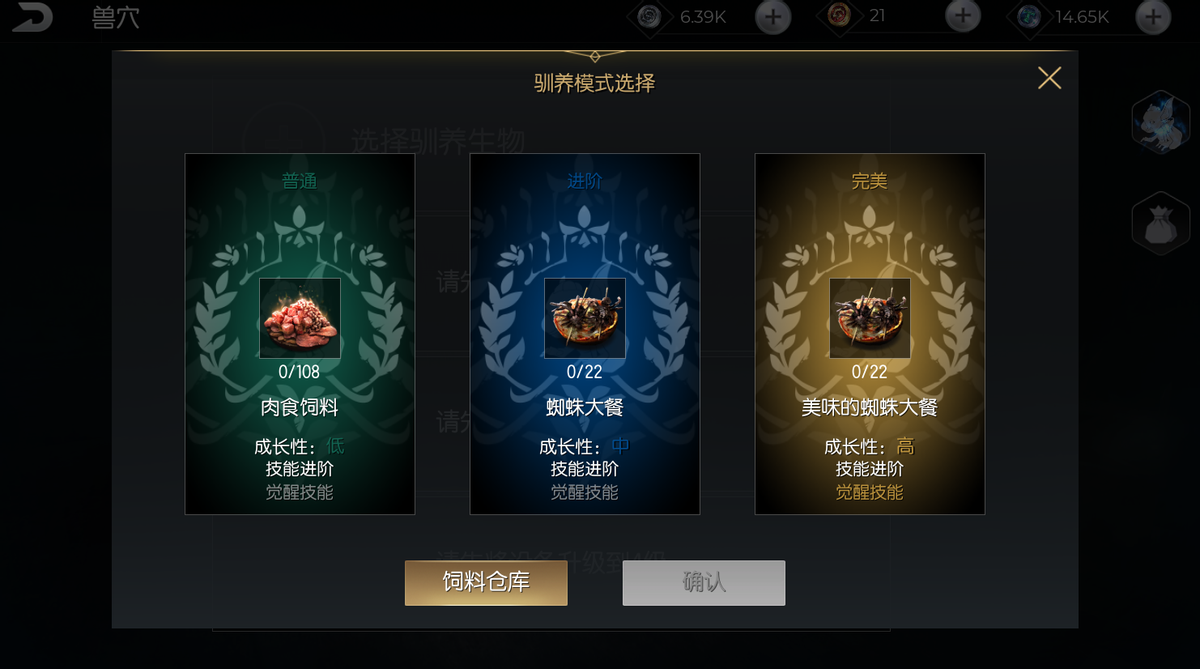Click the back arrow icon beside 兽穴
Viewport: 1200px width, 669px height.
coord(32,18)
